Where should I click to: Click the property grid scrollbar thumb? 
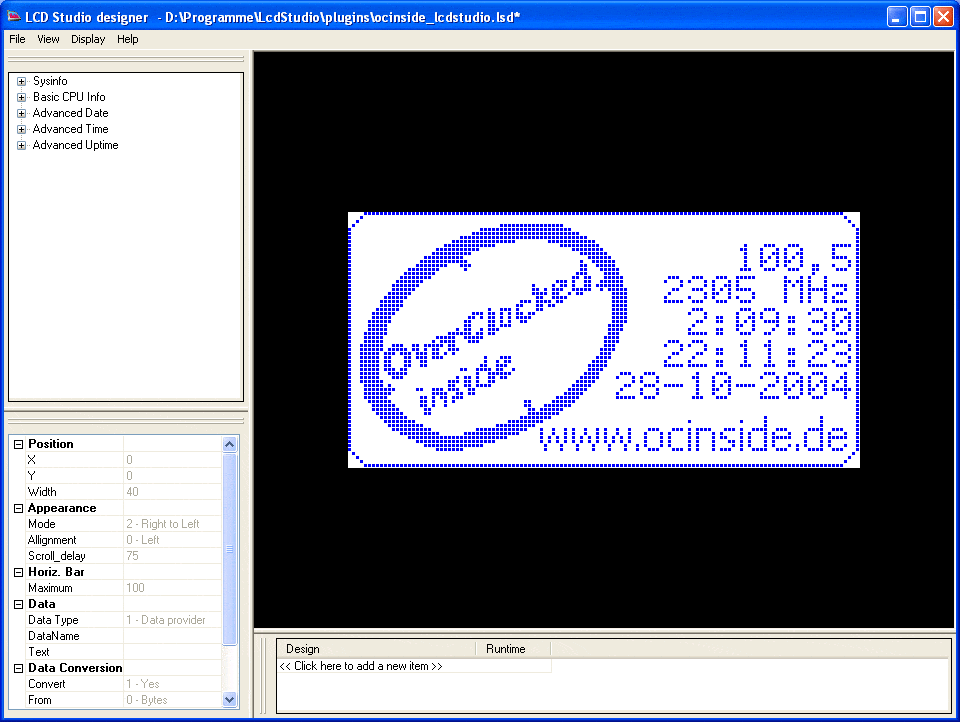[230, 549]
